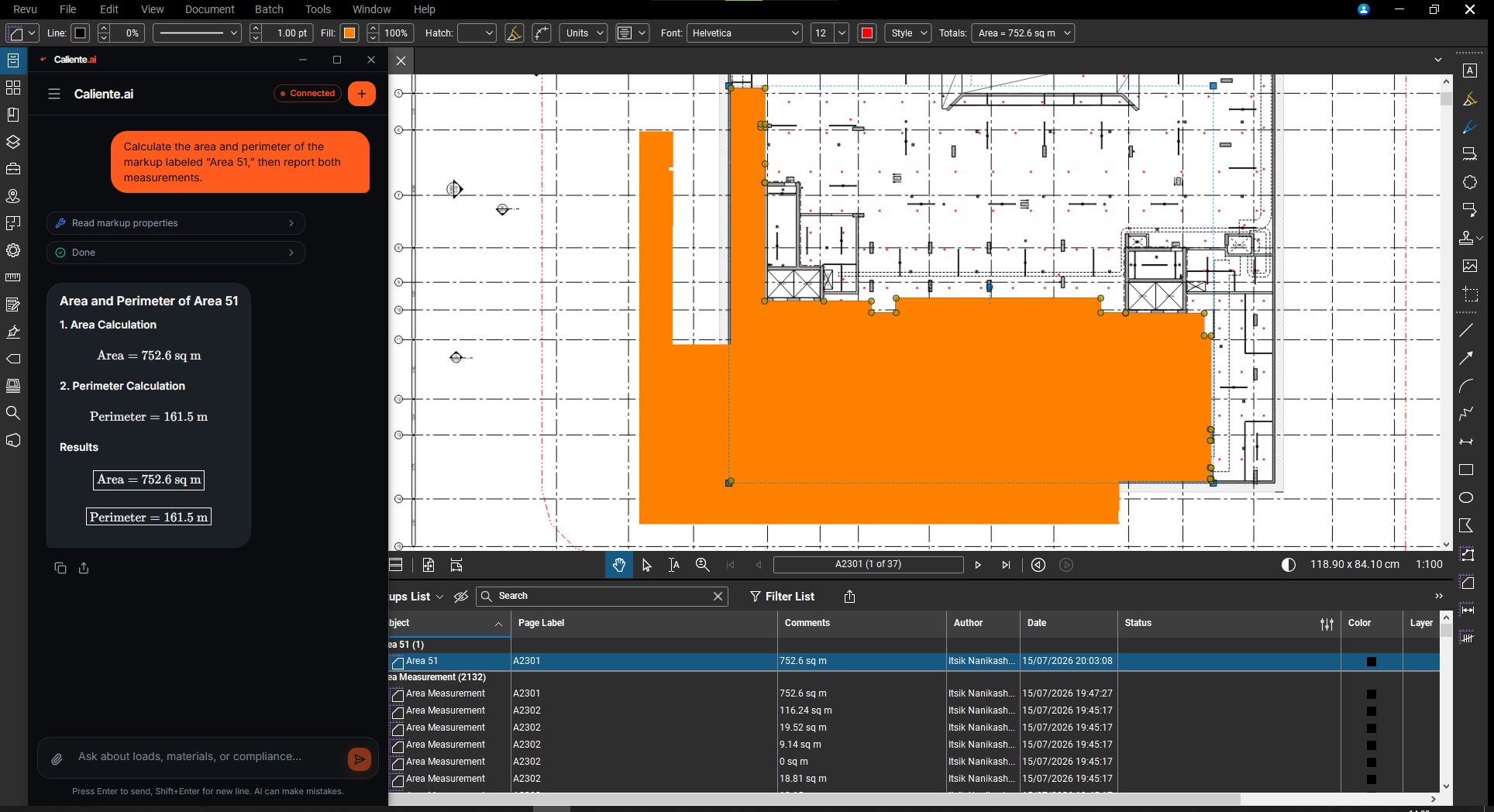Open the Thumbnails panel icon
The image size is (1494, 812).
[13, 88]
